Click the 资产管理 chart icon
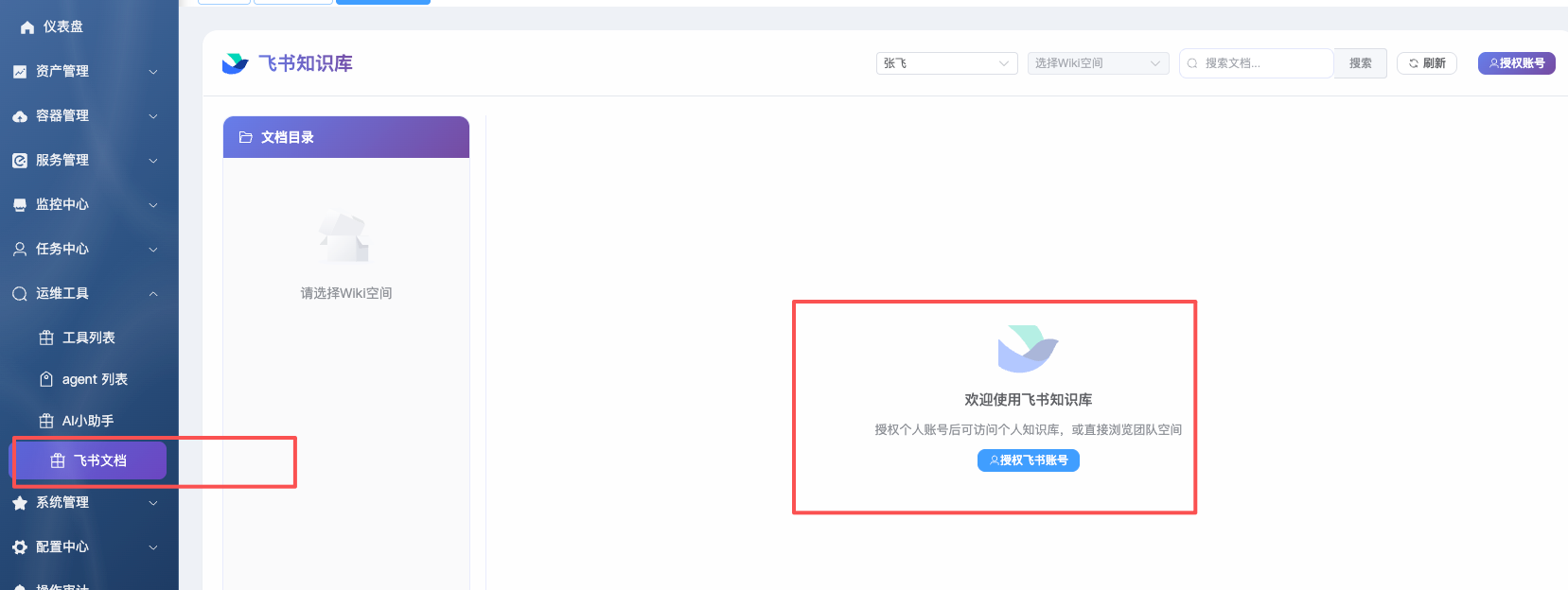 pyautogui.click(x=20, y=71)
